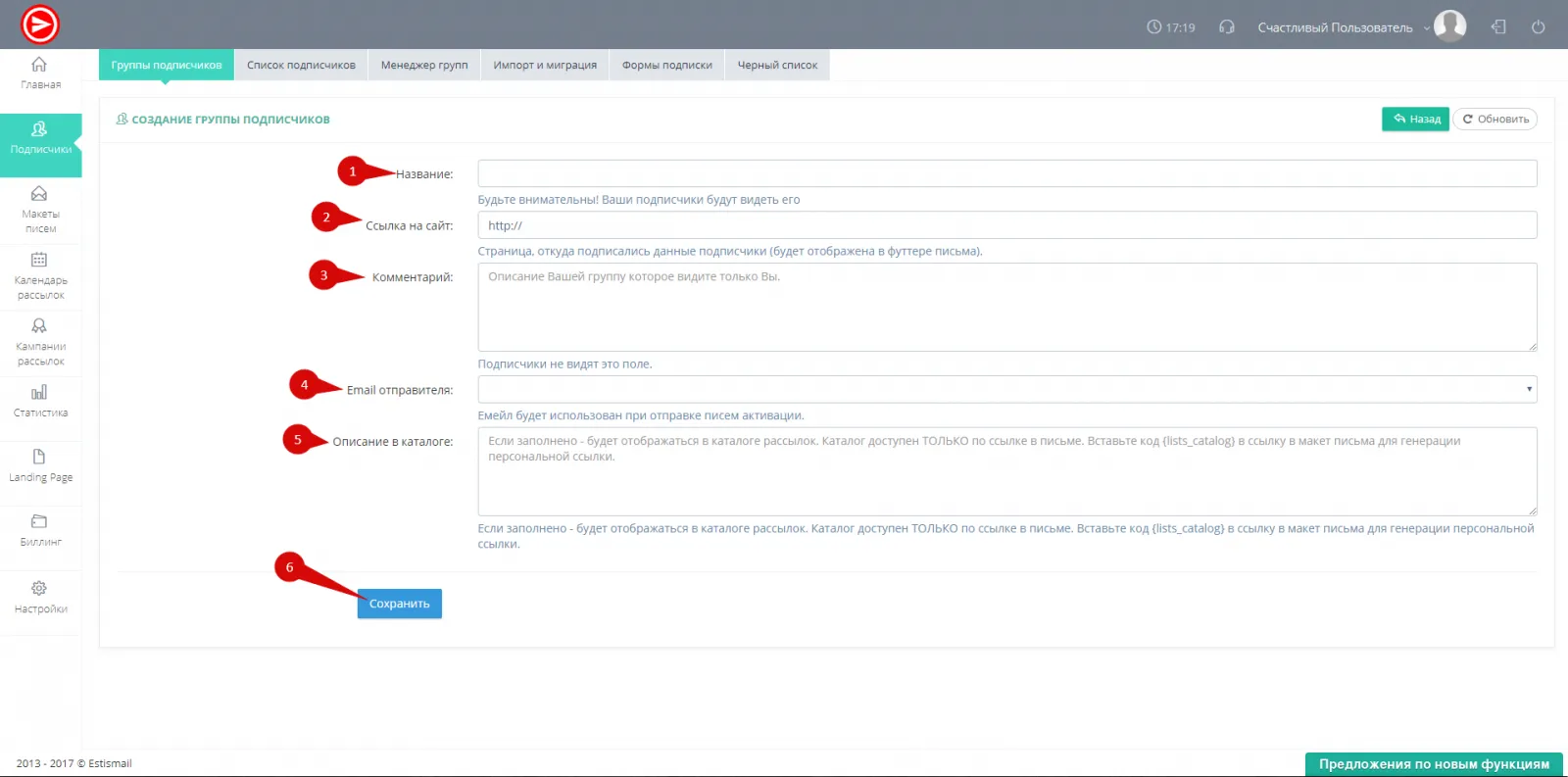Open the Статистика chart icon

[x=39, y=393]
